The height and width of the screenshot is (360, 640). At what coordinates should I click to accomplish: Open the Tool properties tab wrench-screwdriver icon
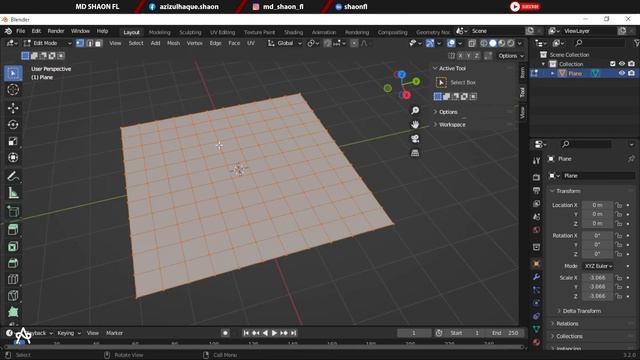coord(536,161)
